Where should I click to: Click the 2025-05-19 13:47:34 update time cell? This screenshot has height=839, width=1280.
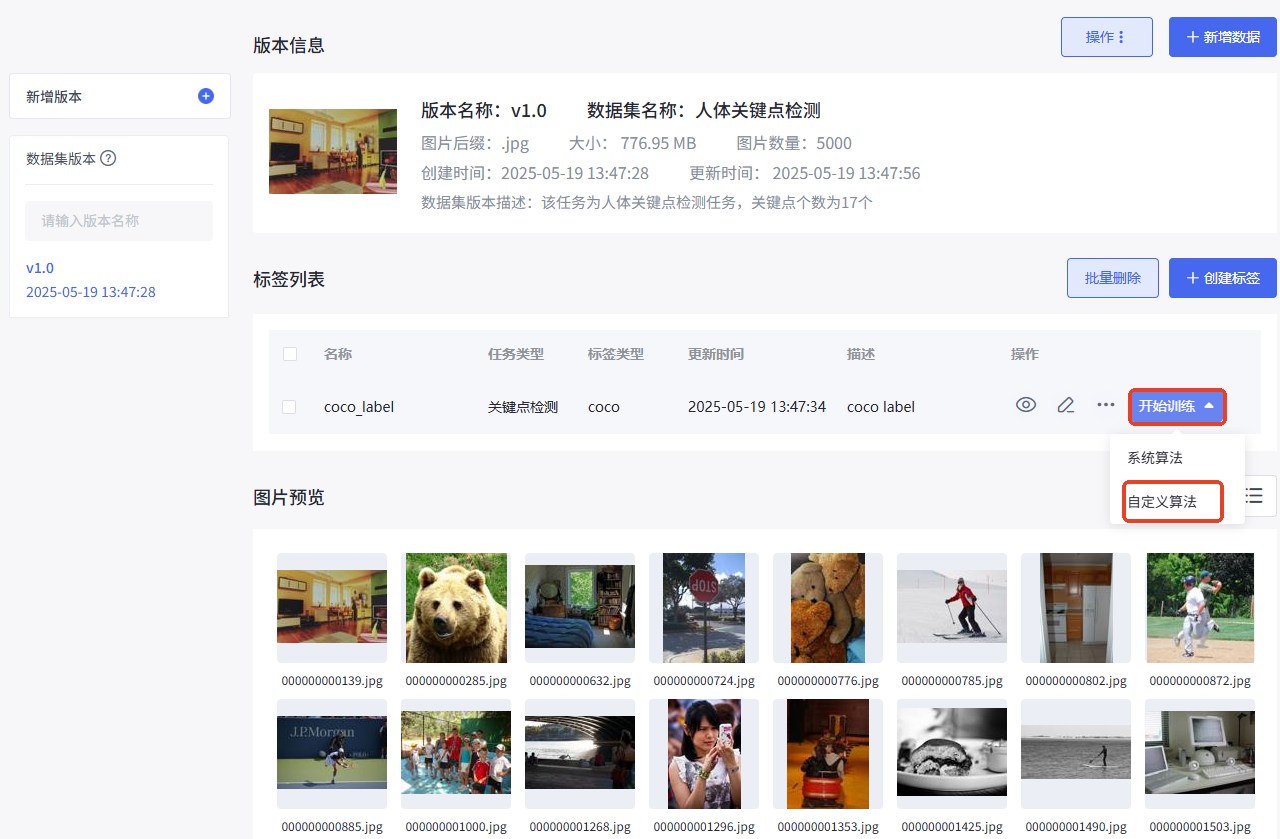[757, 407]
